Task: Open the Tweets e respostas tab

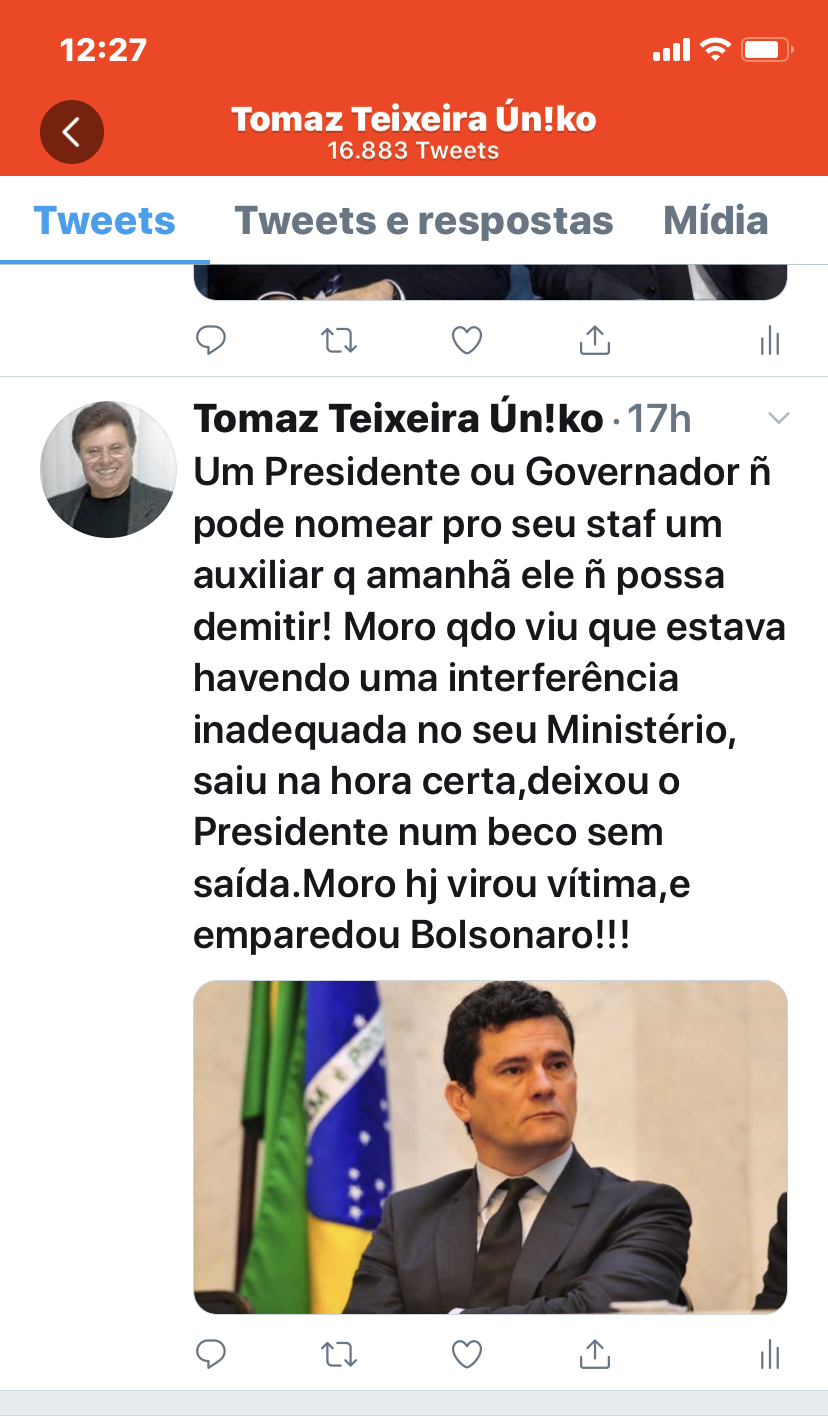Action: click(x=423, y=220)
